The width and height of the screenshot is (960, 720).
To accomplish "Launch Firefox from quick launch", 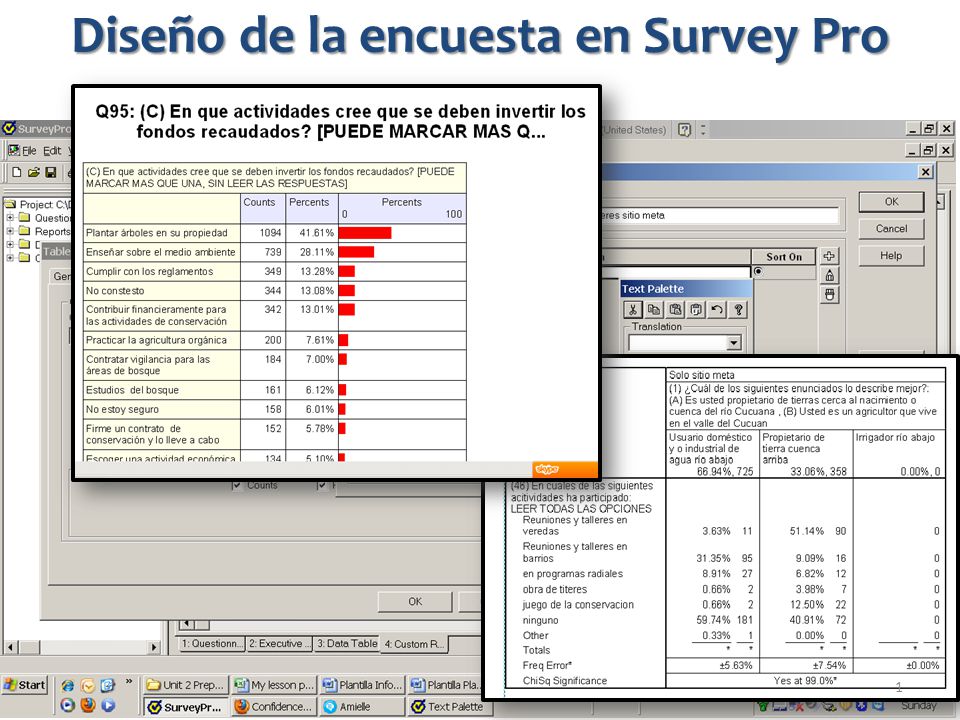I will tap(88, 705).
